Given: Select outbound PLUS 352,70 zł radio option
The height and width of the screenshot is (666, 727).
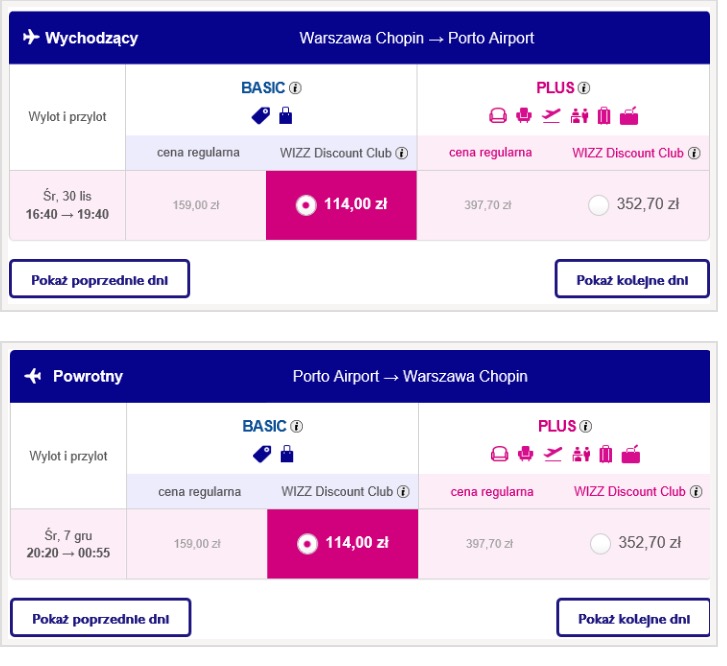Looking at the screenshot, I should click(x=598, y=205).
